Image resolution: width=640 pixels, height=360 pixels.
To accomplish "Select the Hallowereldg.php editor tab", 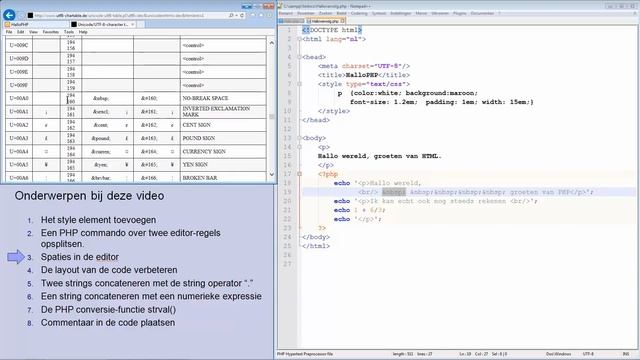I will click(x=325, y=21).
